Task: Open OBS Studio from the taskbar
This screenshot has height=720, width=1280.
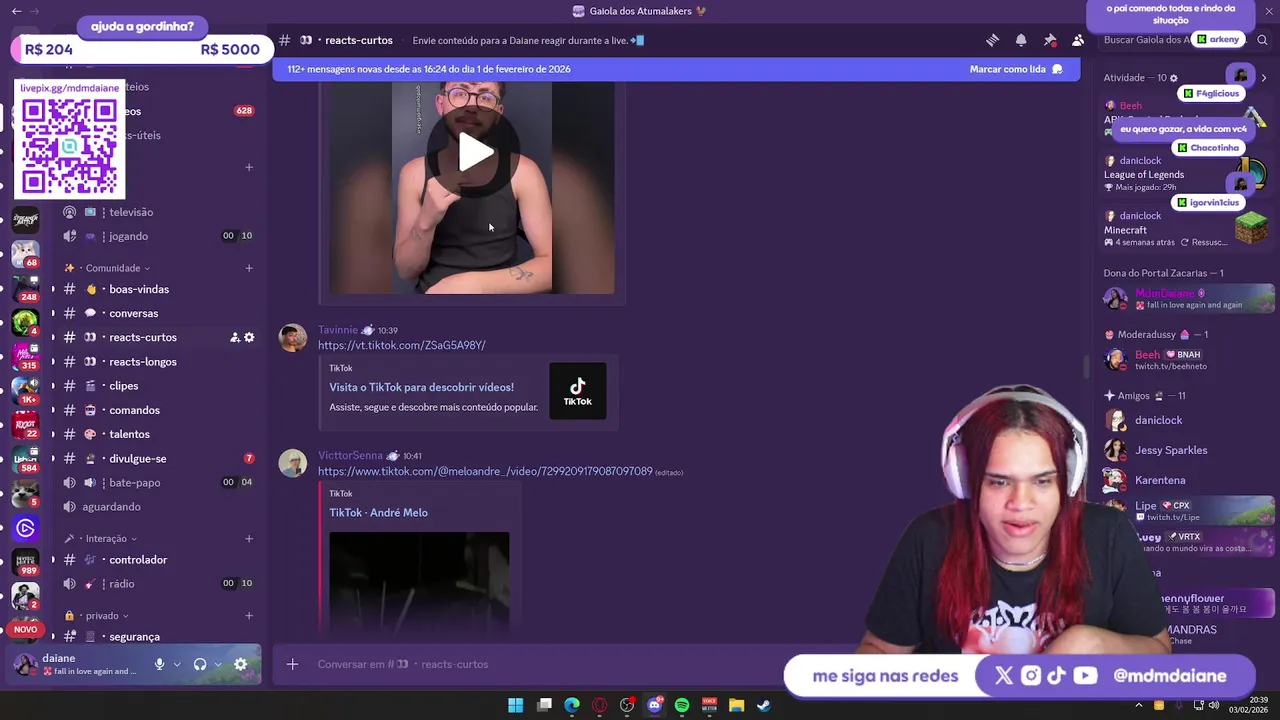Action: (627, 705)
